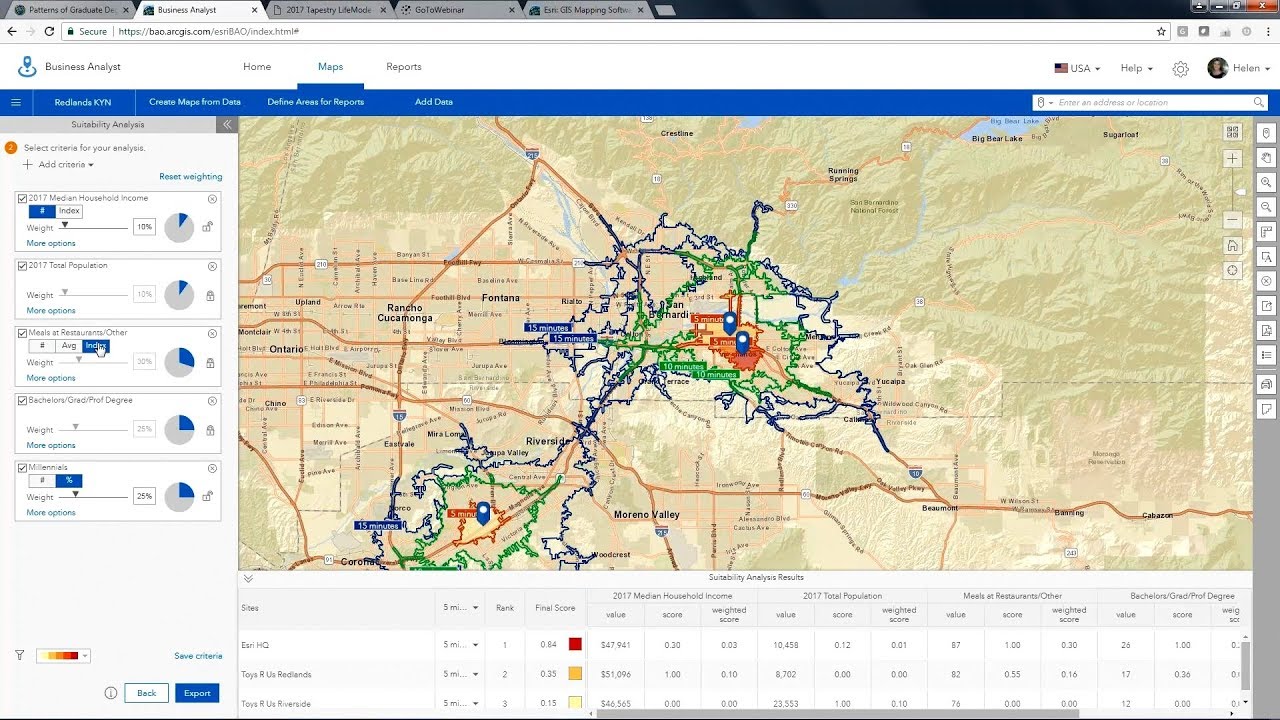This screenshot has width=1280, height=720.
Task: Bookmark this page with the star
Action: click(1161, 32)
